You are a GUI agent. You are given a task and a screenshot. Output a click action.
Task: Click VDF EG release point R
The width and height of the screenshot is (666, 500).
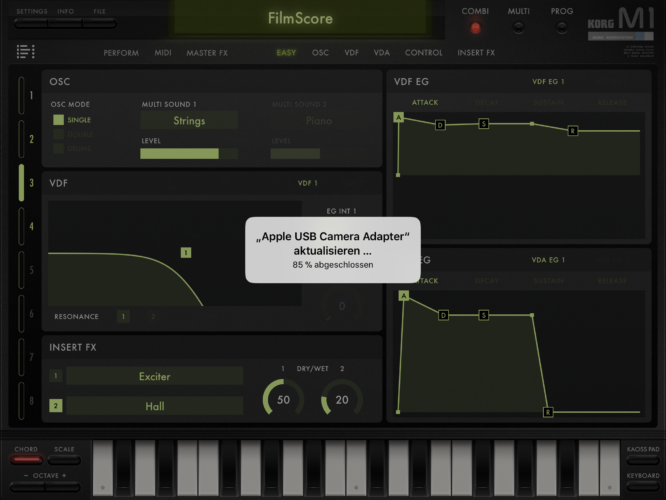[x=573, y=131]
